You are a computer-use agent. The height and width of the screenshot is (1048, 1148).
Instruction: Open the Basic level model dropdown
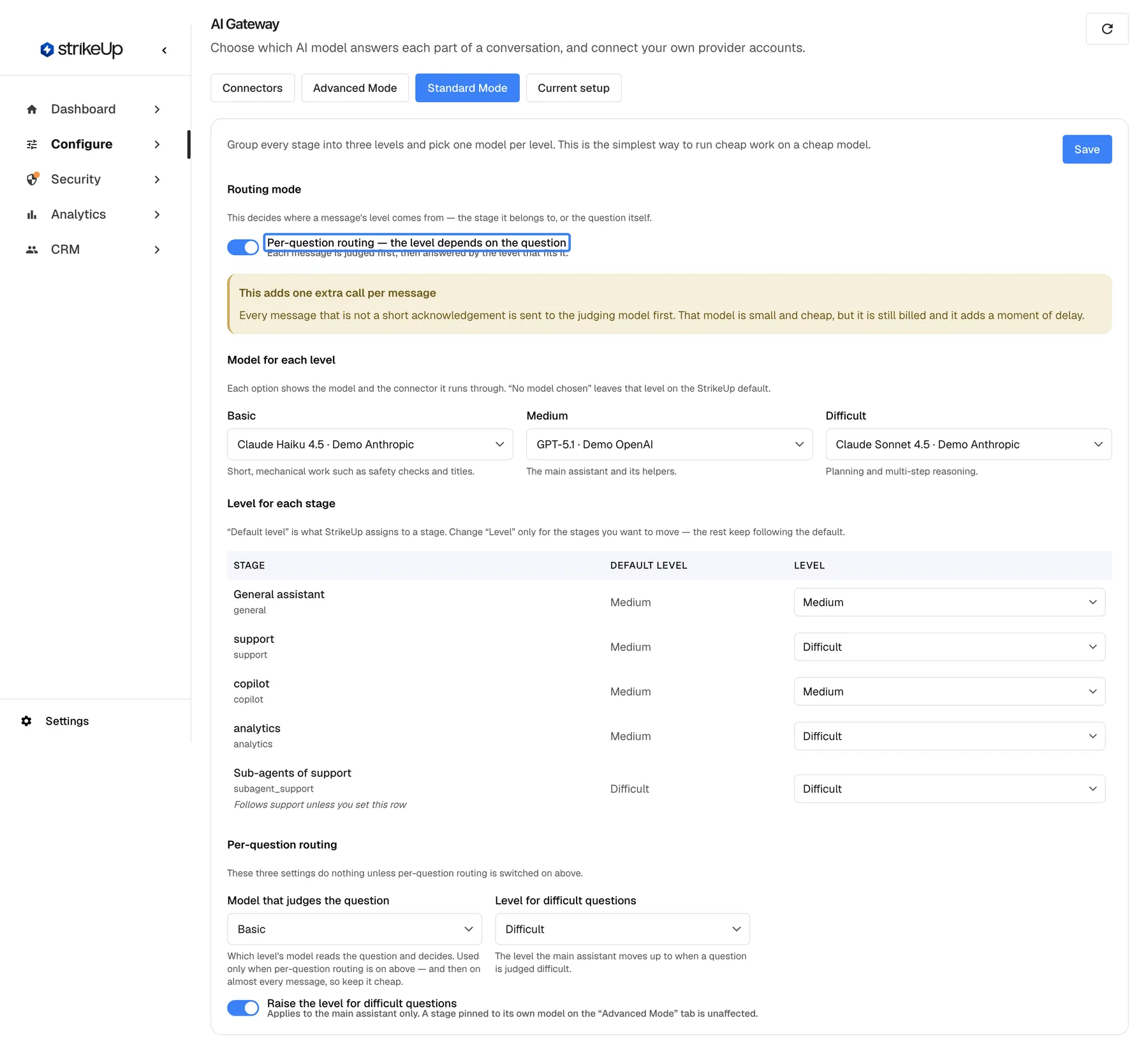point(370,444)
